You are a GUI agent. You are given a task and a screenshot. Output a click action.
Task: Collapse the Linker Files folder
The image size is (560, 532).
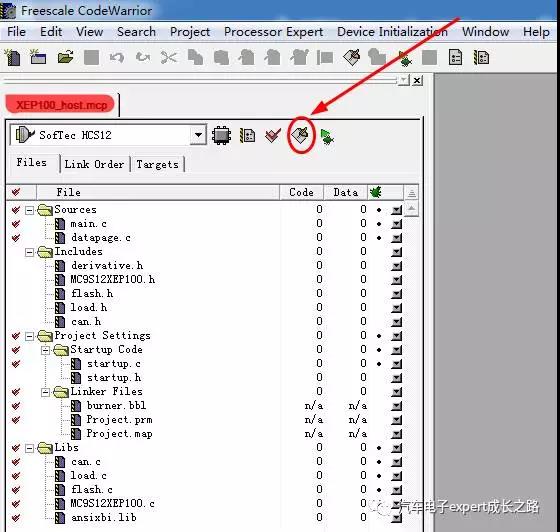(x=45, y=392)
